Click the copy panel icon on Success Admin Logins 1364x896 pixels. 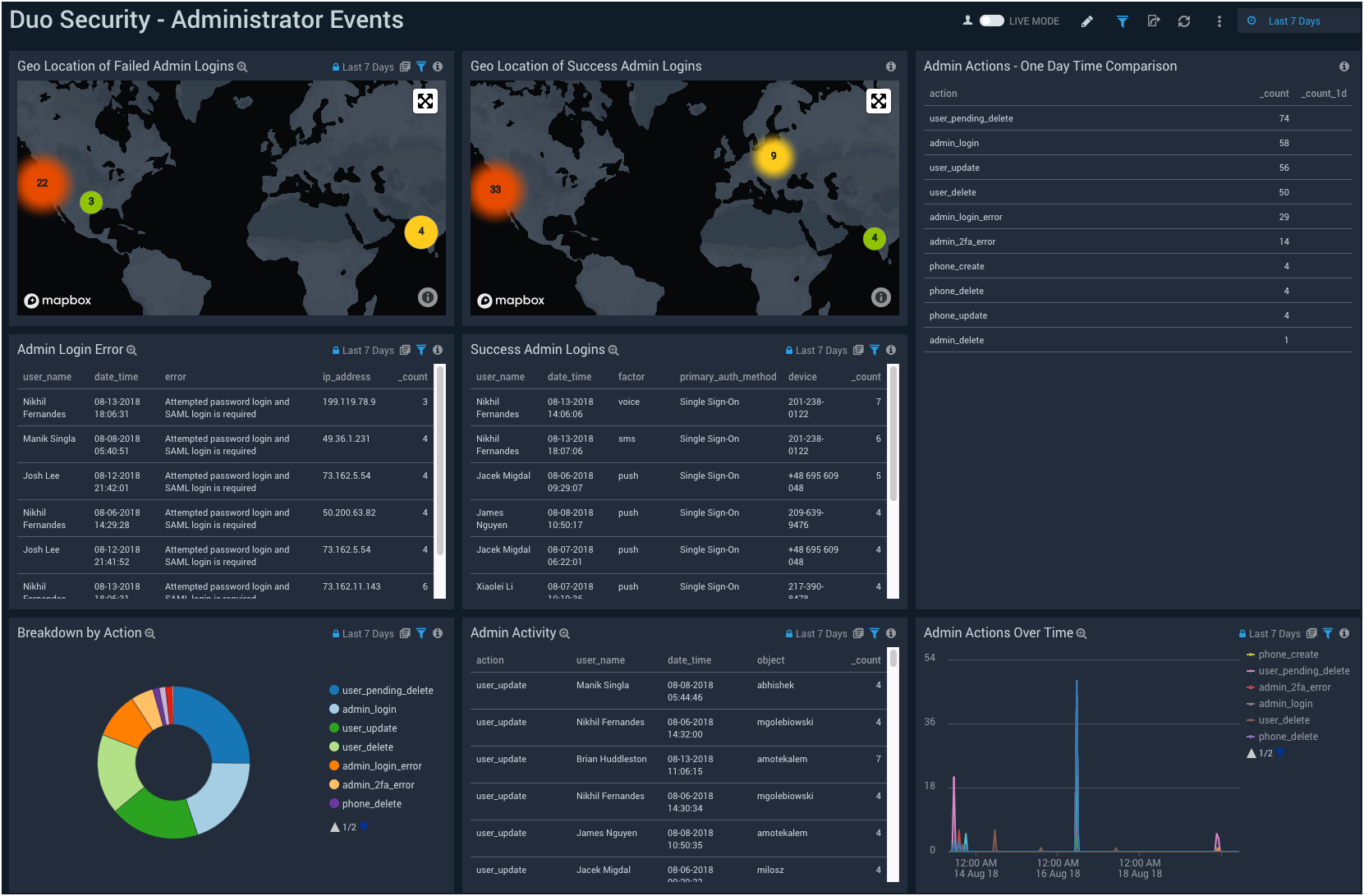[x=857, y=350]
